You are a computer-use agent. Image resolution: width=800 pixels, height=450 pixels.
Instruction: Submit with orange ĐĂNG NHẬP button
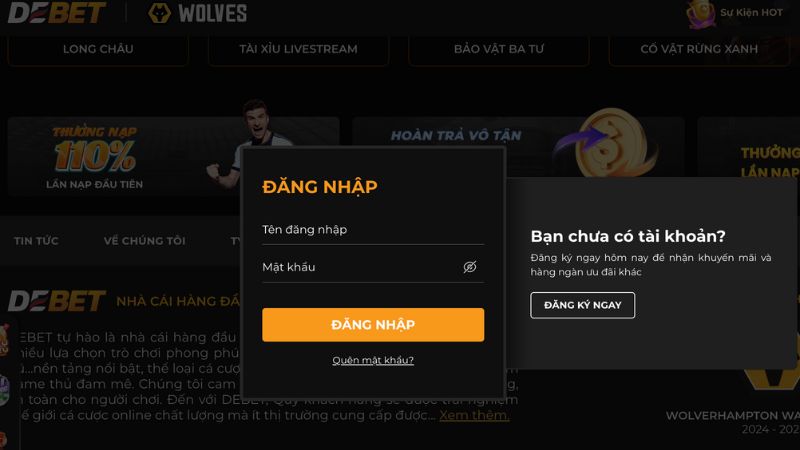(x=373, y=324)
